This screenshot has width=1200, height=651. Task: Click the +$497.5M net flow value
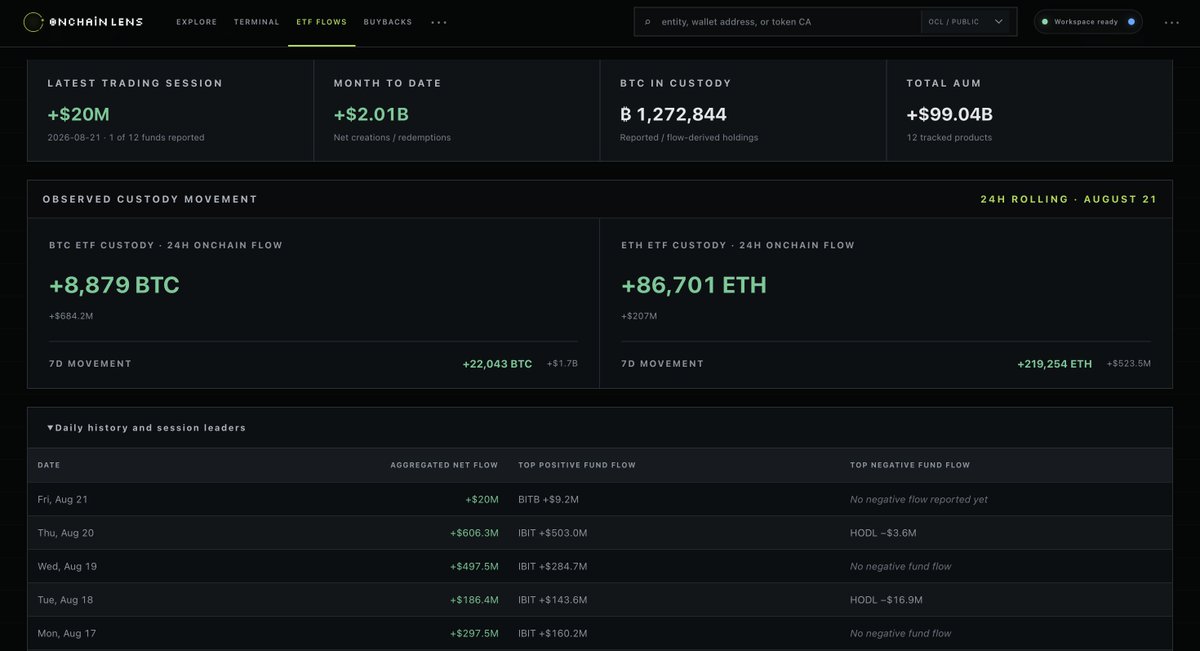474,566
